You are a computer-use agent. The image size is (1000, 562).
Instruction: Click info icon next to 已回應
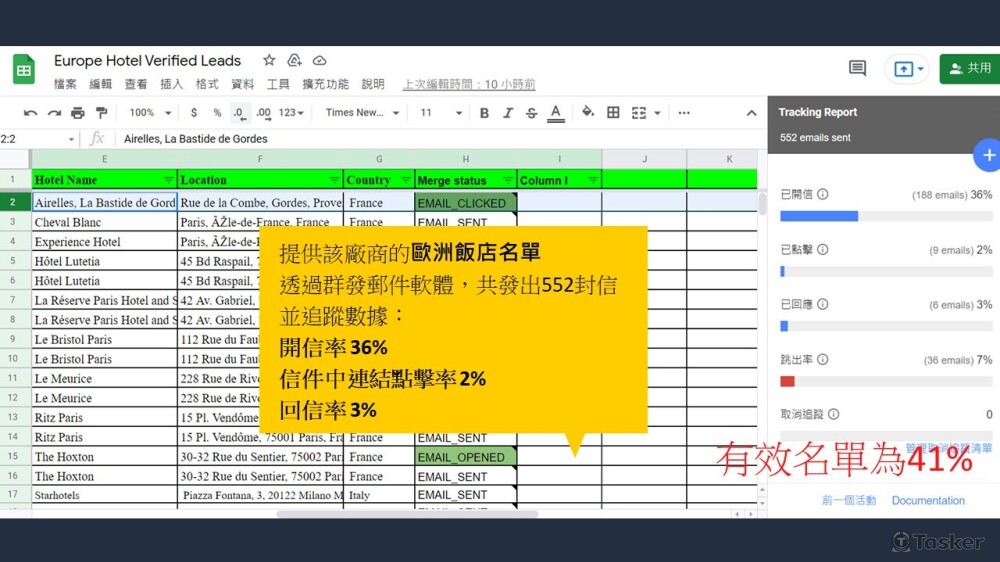[823, 304]
